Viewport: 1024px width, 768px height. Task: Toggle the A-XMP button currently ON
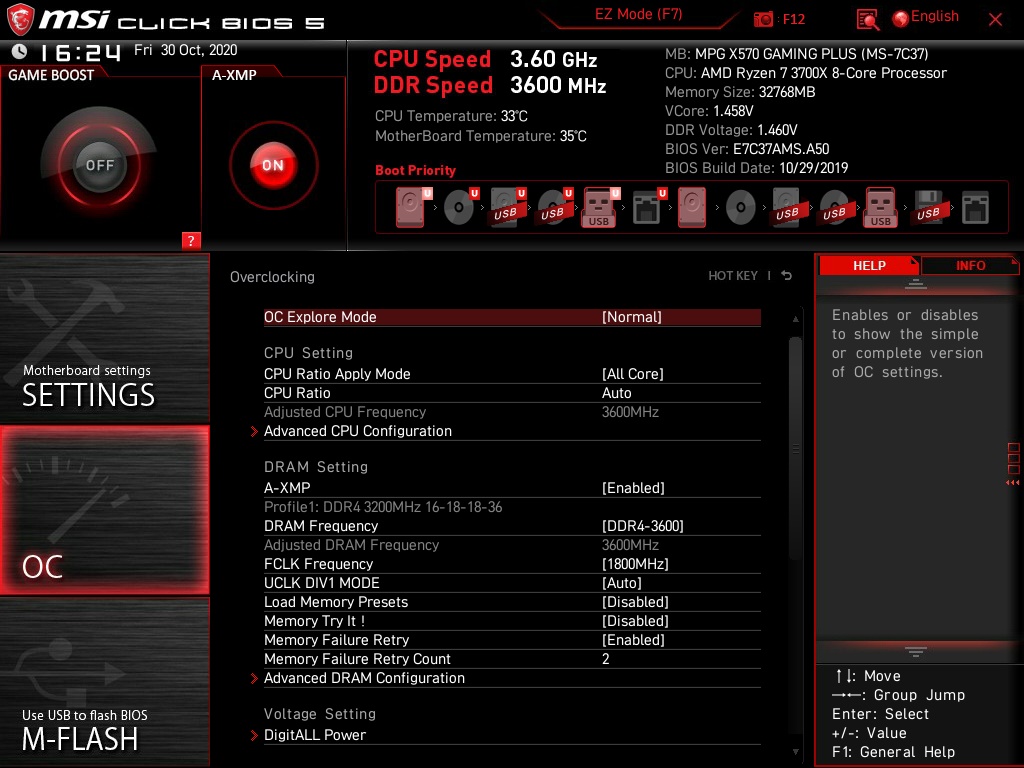273,165
